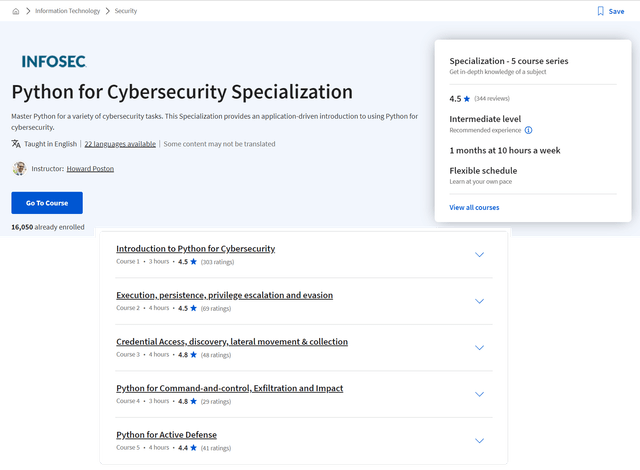Open Information Technology breadcrumb

click(x=66, y=11)
